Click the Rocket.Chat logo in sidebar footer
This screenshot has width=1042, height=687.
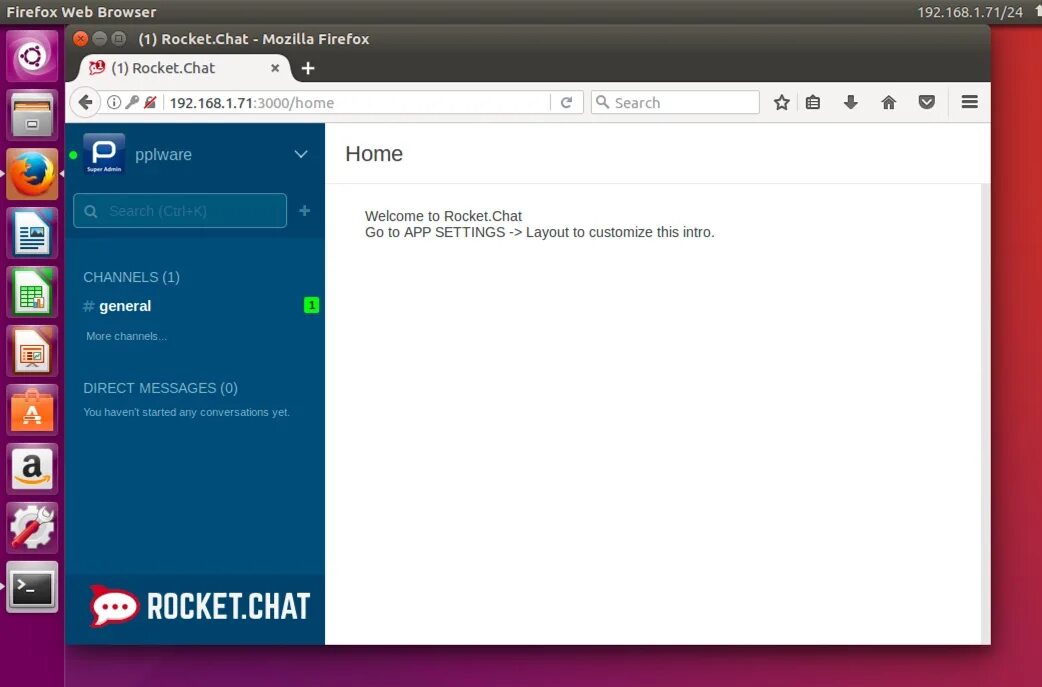point(199,606)
